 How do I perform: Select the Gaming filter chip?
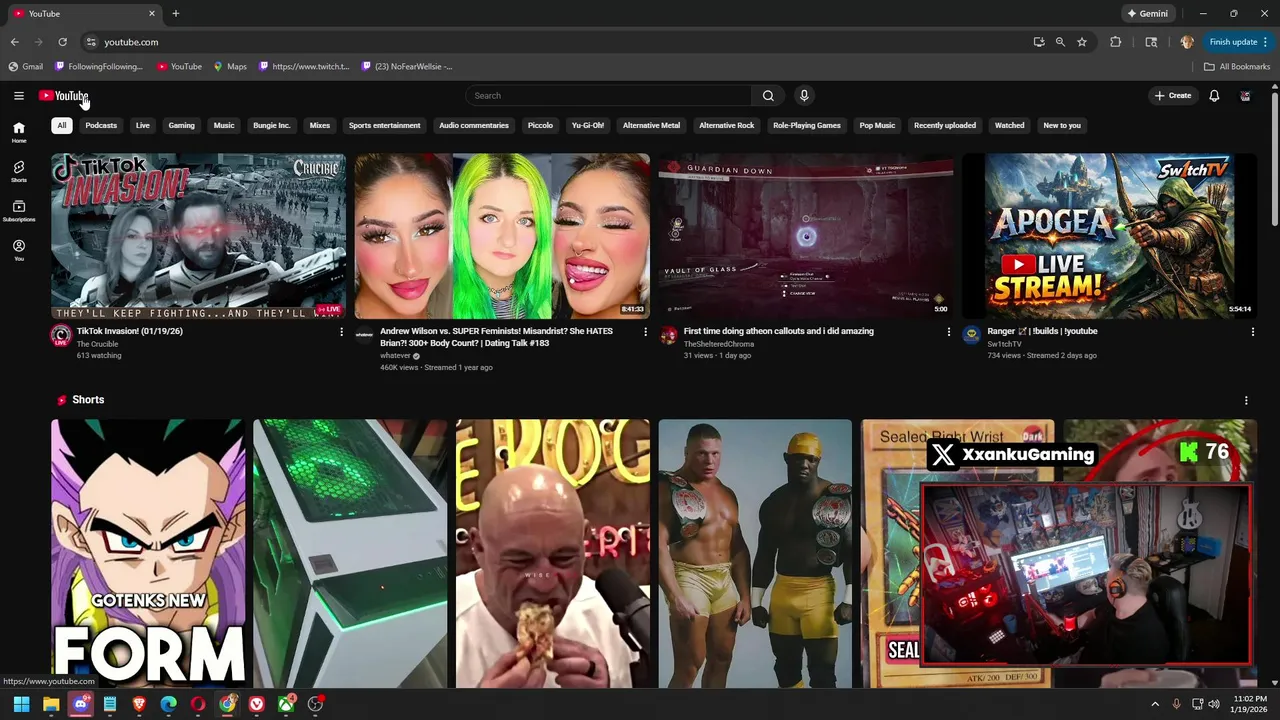tap(181, 126)
